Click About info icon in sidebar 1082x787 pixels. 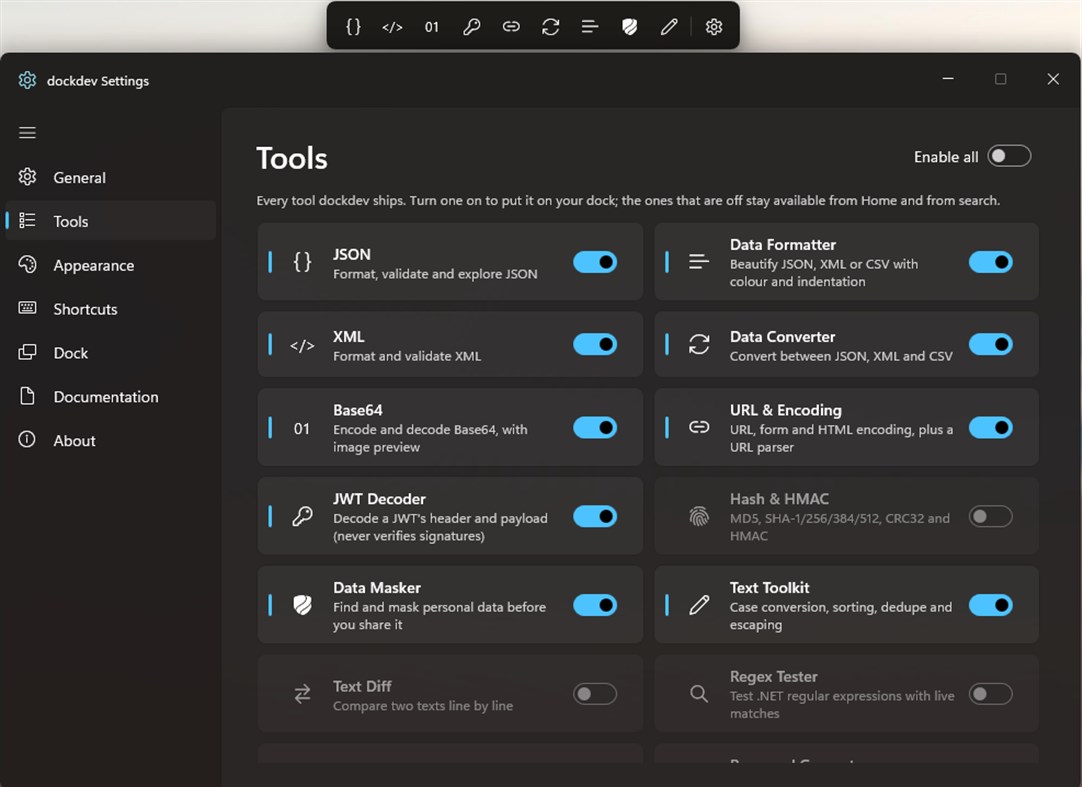coord(27,440)
